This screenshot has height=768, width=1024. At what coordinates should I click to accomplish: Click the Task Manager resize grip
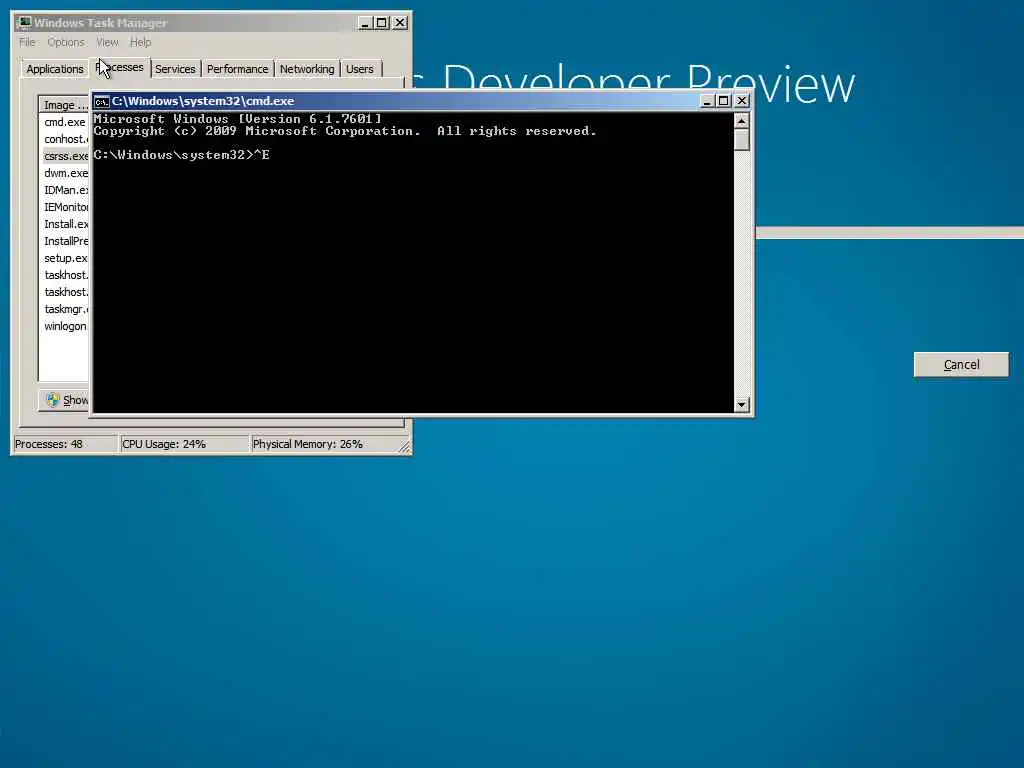coord(404,447)
